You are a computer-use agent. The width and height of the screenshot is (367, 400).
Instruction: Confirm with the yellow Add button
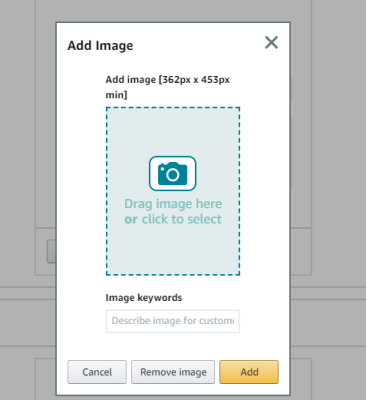(x=249, y=372)
